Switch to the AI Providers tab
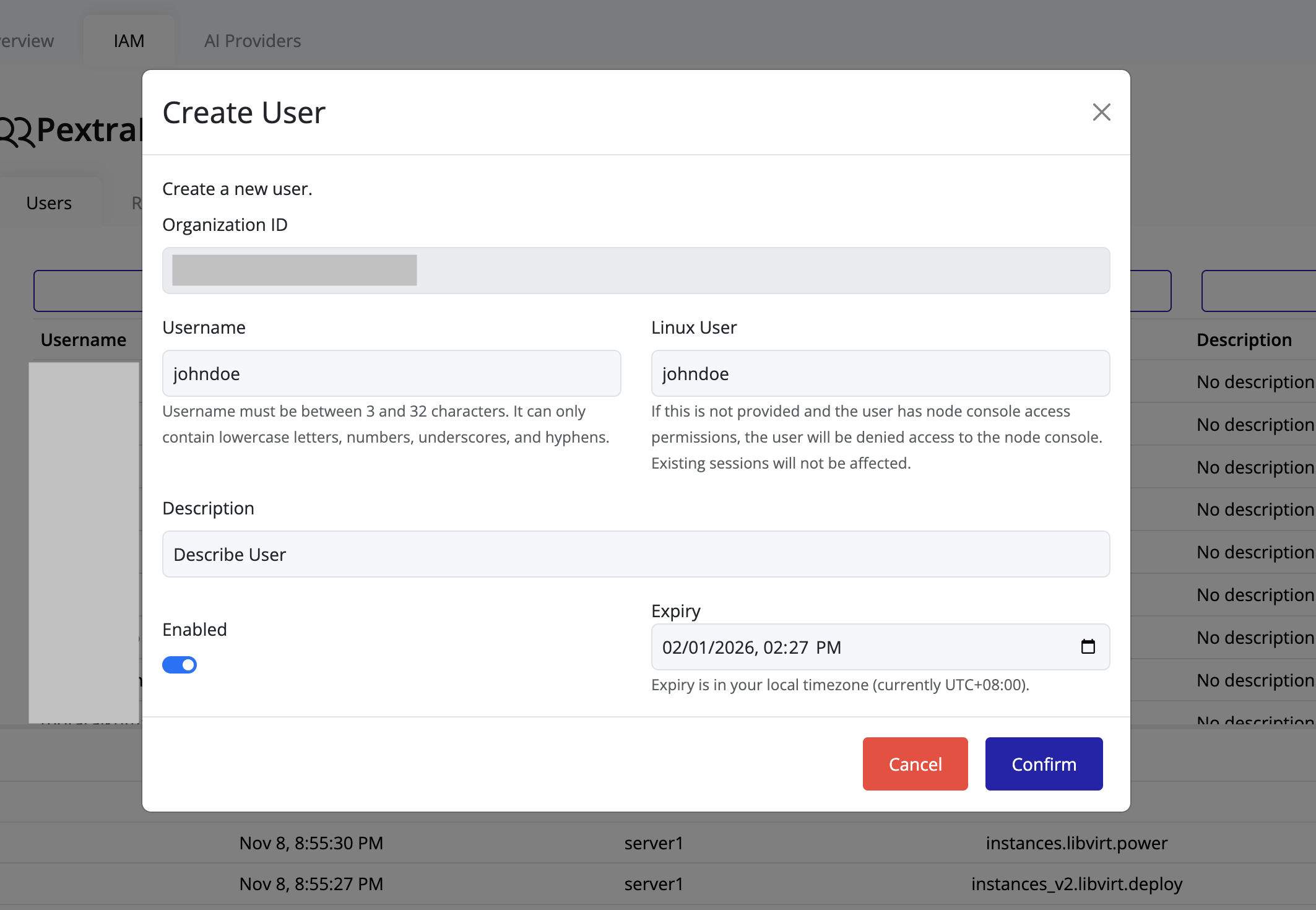Screen dimensions: 1316x910 (252, 40)
